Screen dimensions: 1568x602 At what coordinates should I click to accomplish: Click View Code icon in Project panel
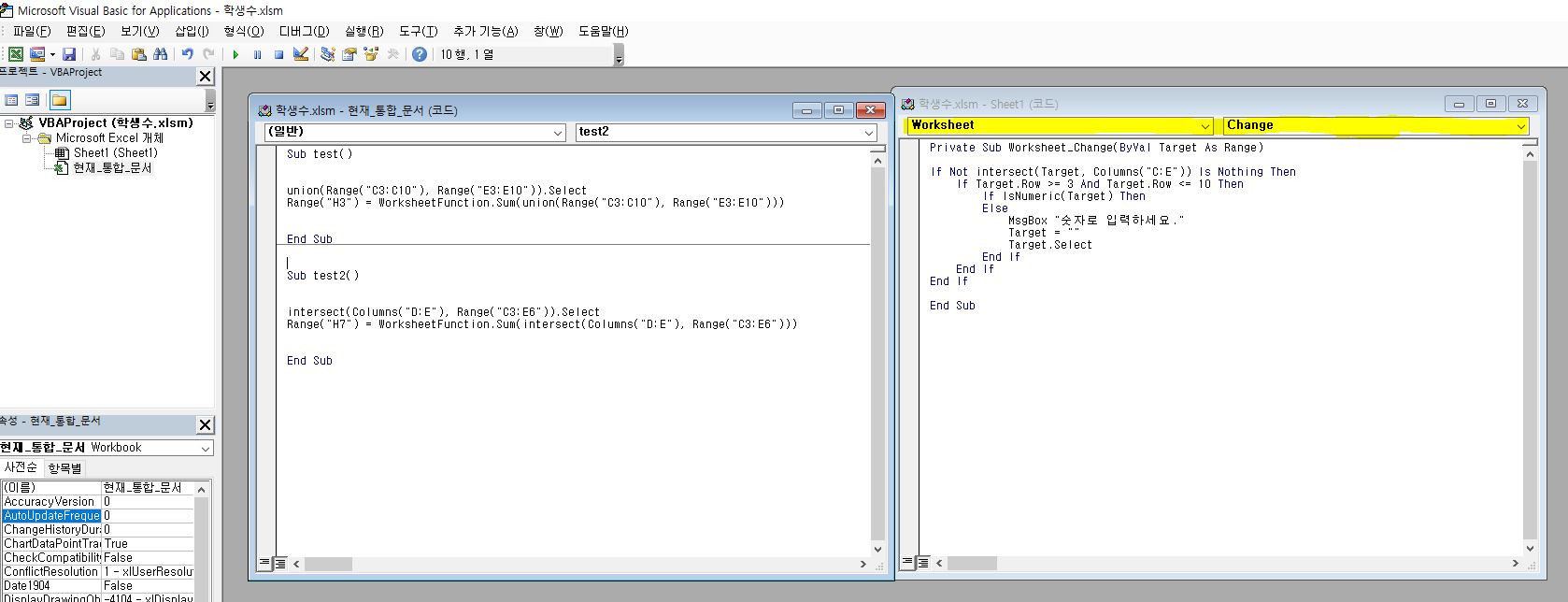(11, 100)
